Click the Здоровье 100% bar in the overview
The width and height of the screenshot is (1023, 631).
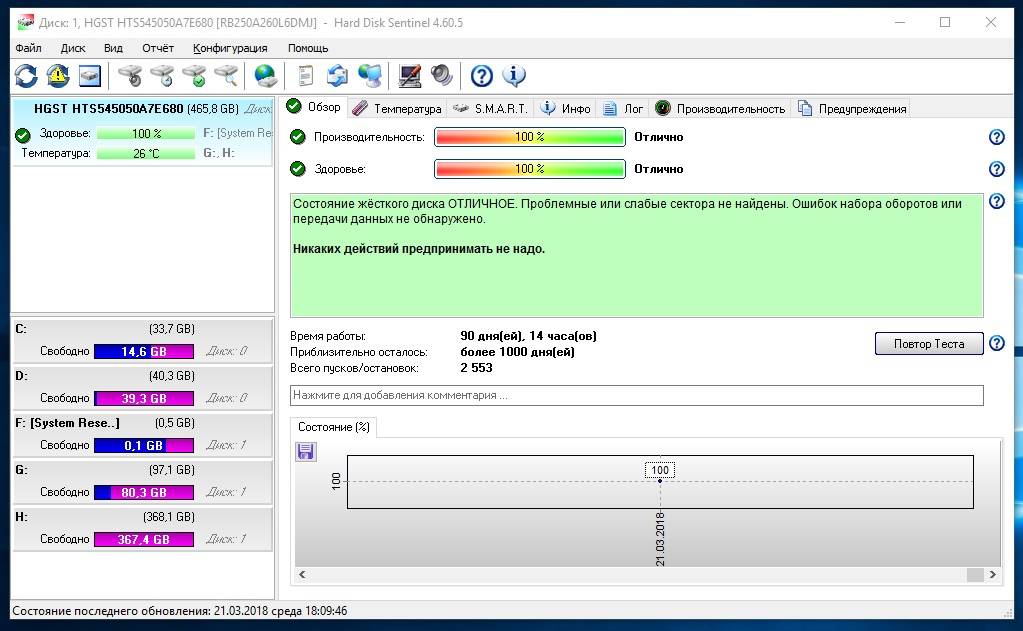(x=529, y=169)
